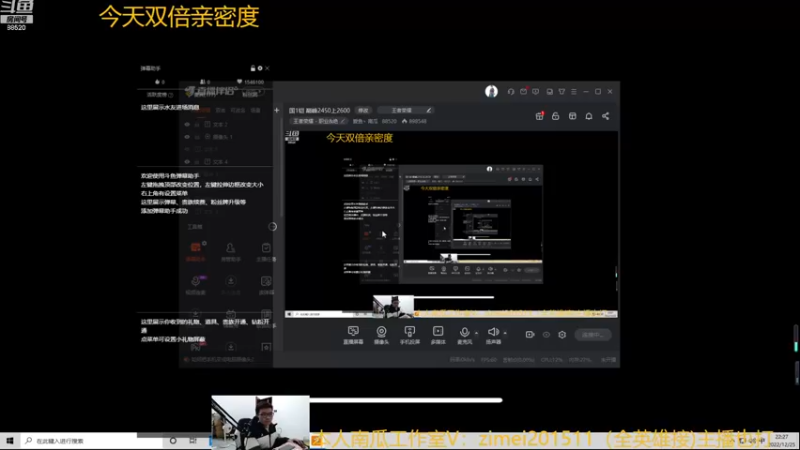The image size is (800, 450).
Task: Toggle preview eye icon in bottom control bar
Action: tap(546, 335)
